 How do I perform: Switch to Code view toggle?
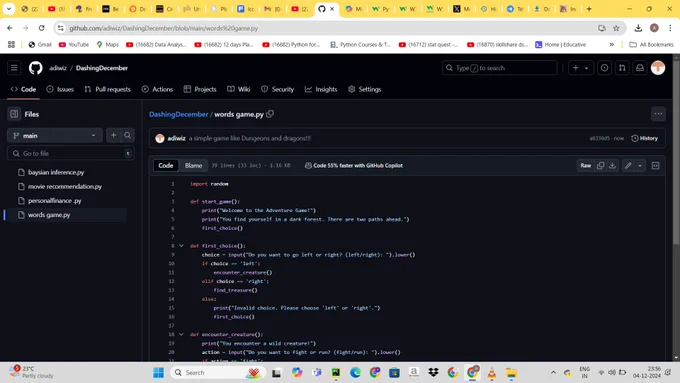[166, 165]
